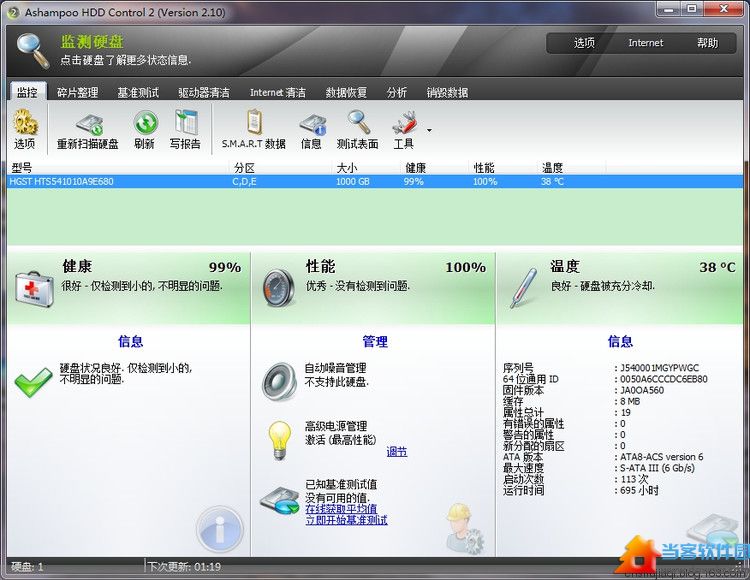Open the 销毁数据 tab
Screen dimensions: 750x580
click(447, 92)
